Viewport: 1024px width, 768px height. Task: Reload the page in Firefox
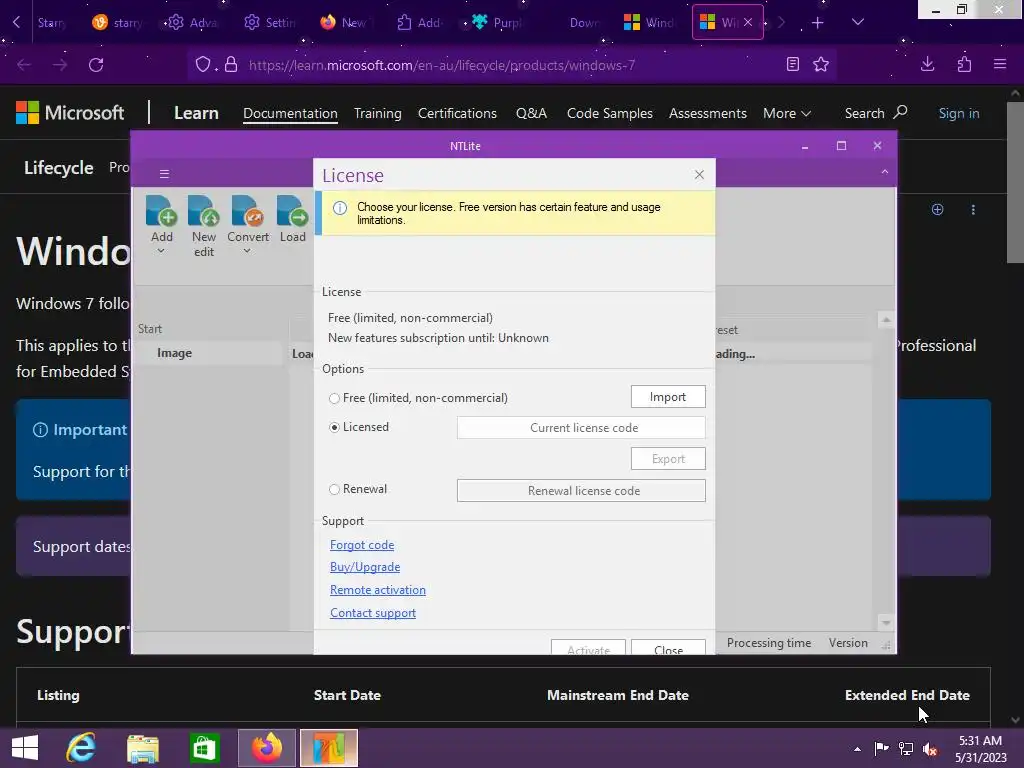pyautogui.click(x=96, y=65)
